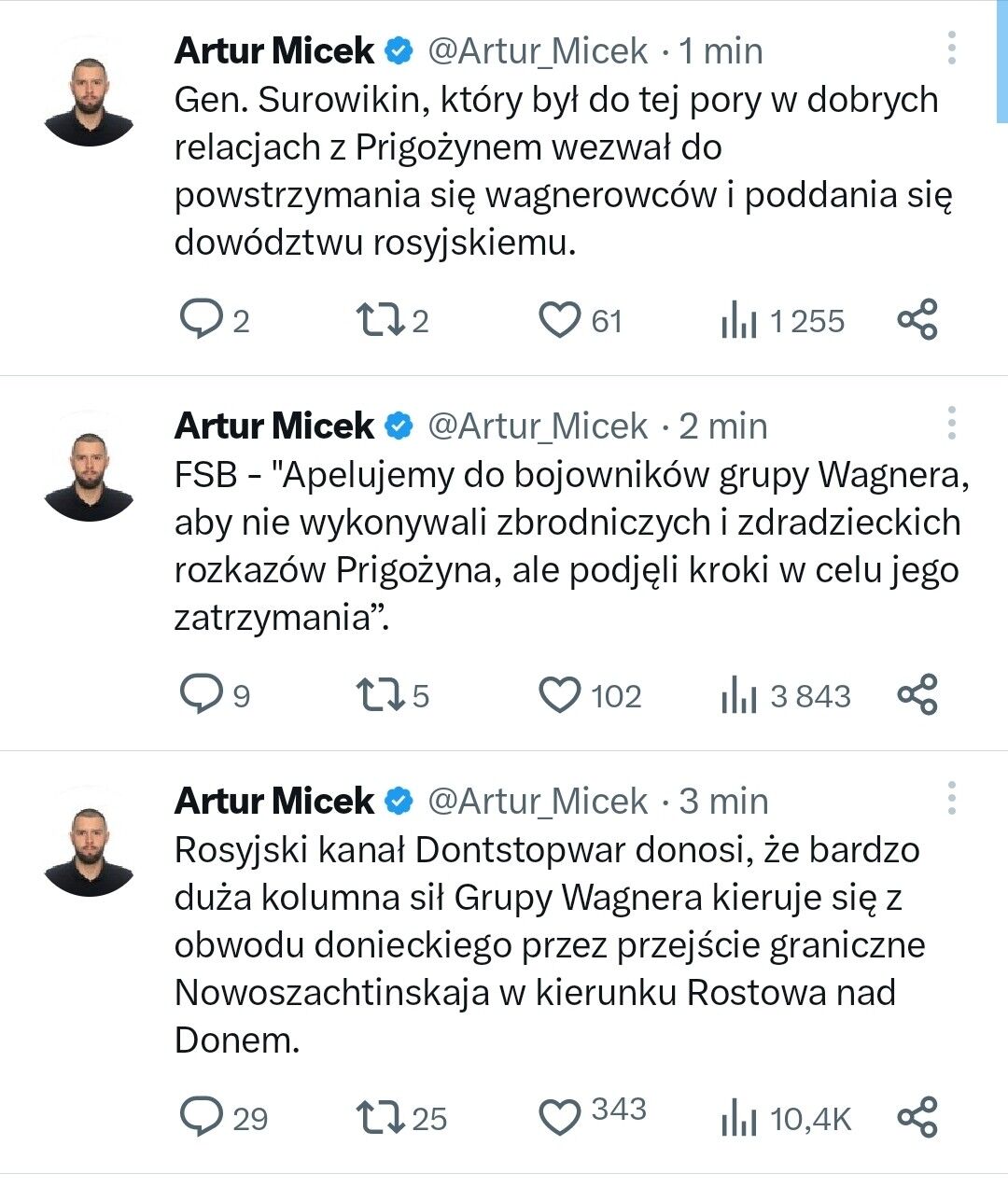Image resolution: width=1008 pixels, height=1201 pixels.
Task: Share the Gen. Surowikin tweet
Action: coord(917,320)
